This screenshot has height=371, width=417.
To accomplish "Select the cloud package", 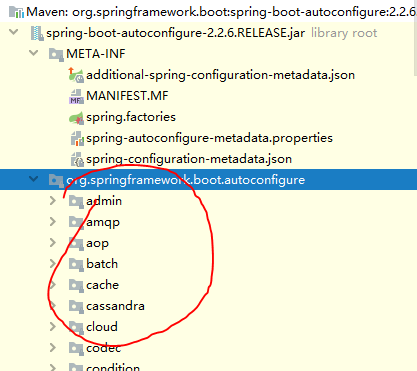I will point(102,327).
